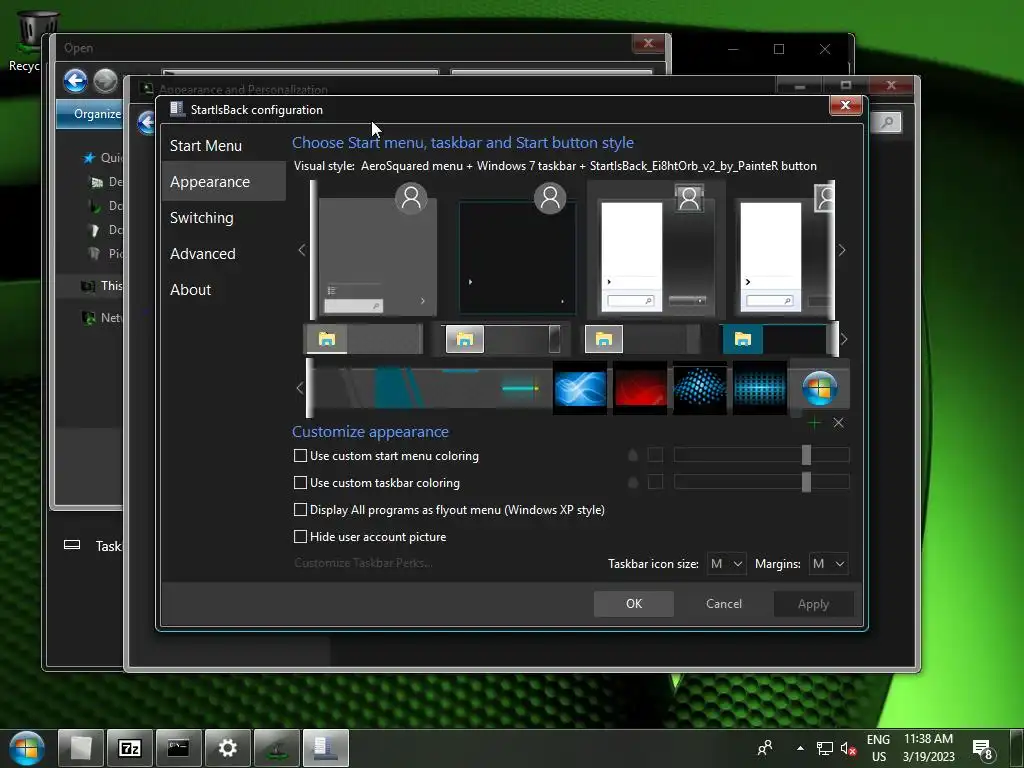Choose the blue dotted wave start button image

(x=699, y=389)
